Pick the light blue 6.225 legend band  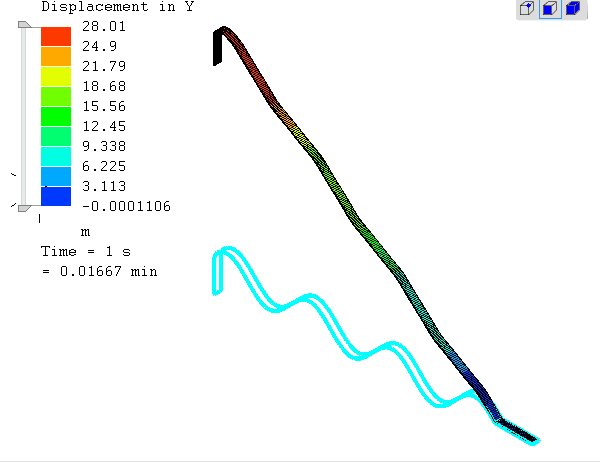click(56, 176)
